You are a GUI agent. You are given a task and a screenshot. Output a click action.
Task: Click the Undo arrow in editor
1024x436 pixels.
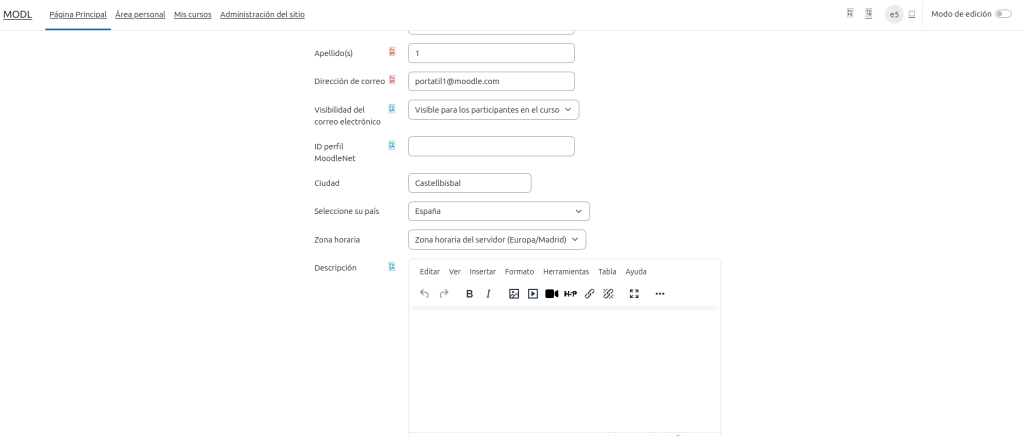(424, 294)
